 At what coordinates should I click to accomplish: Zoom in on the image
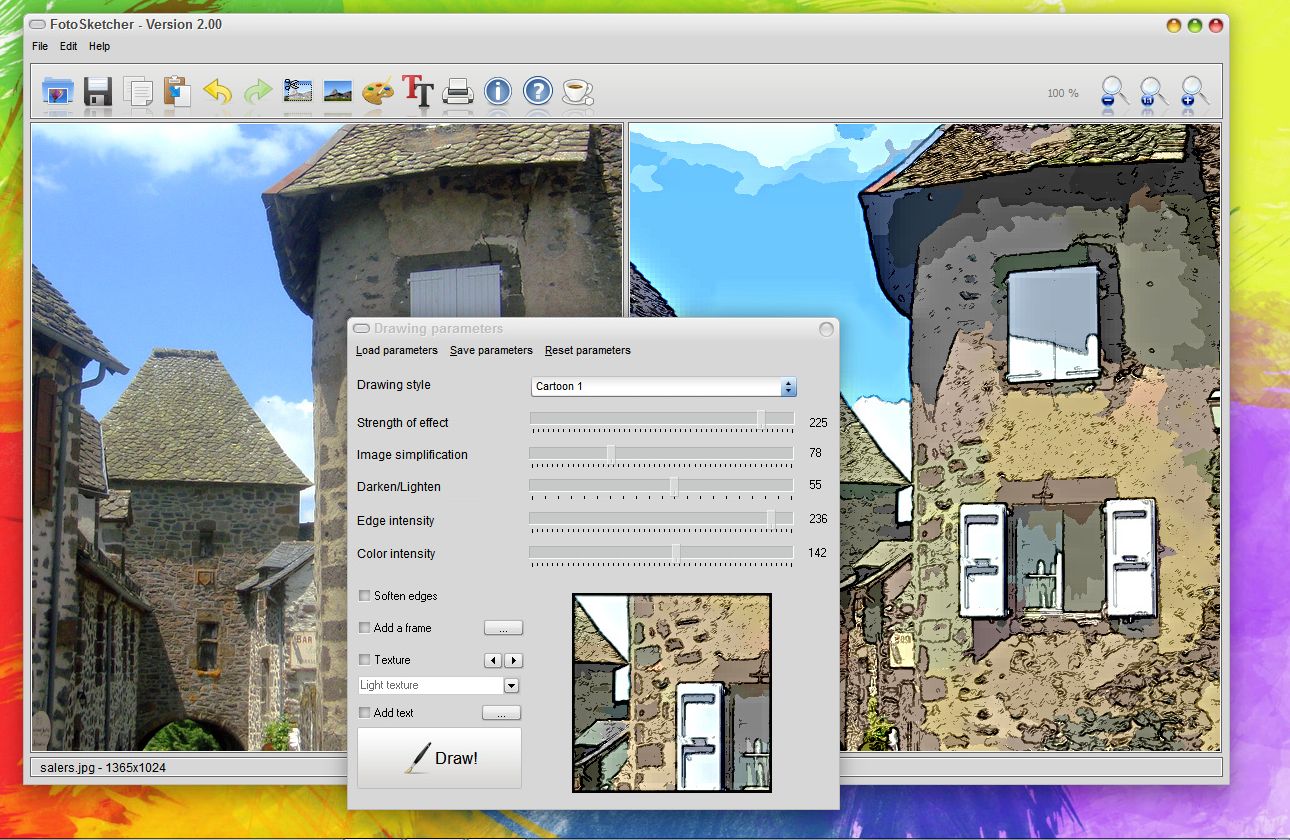(x=1192, y=93)
